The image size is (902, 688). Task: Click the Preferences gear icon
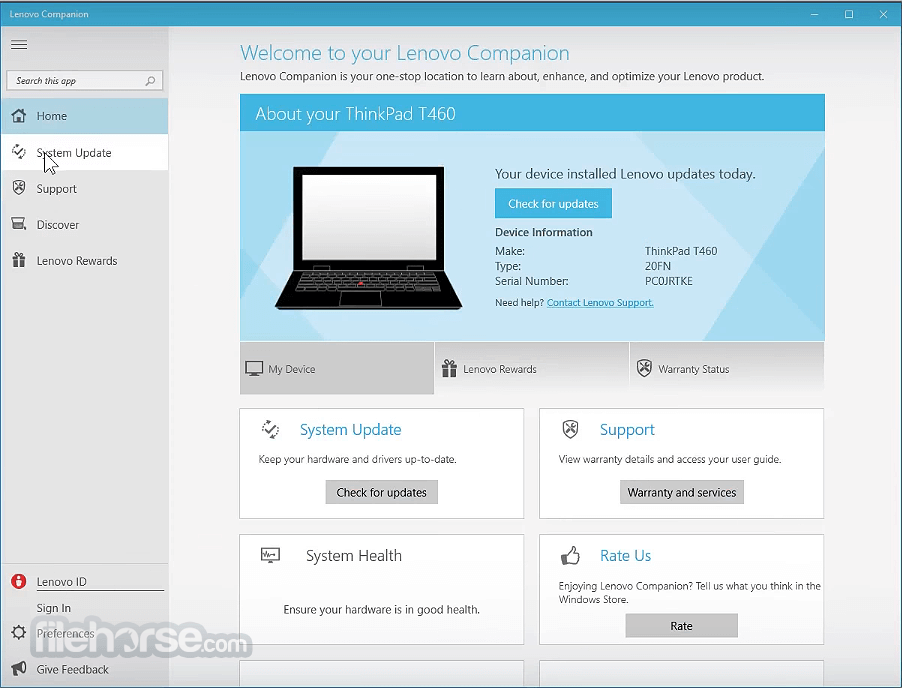click(19, 633)
